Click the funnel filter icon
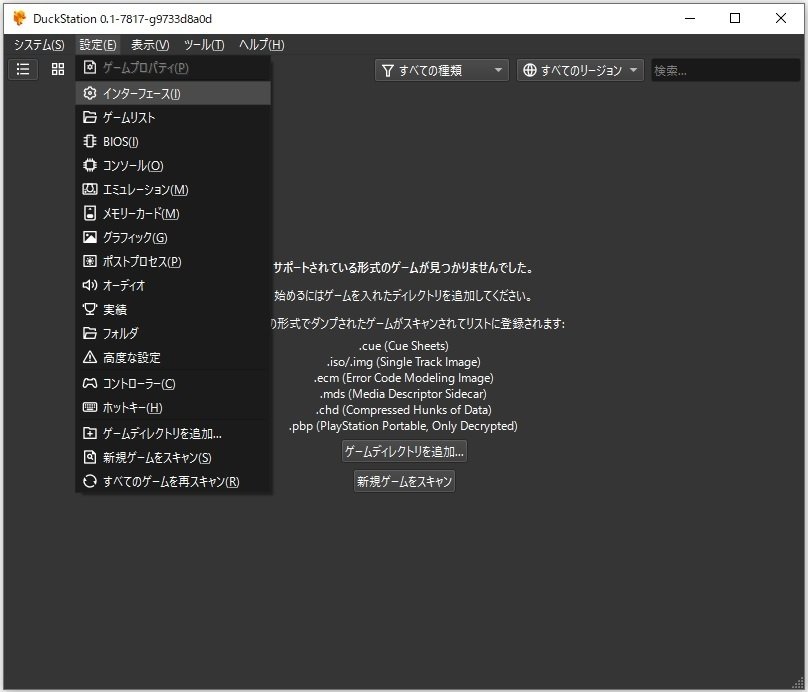 click(388, 71)
